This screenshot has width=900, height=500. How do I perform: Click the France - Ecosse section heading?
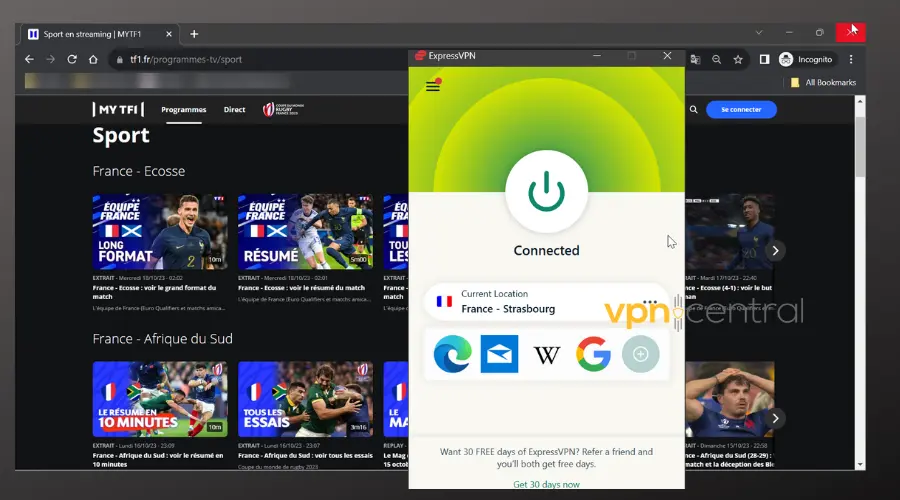coord(139,171)
